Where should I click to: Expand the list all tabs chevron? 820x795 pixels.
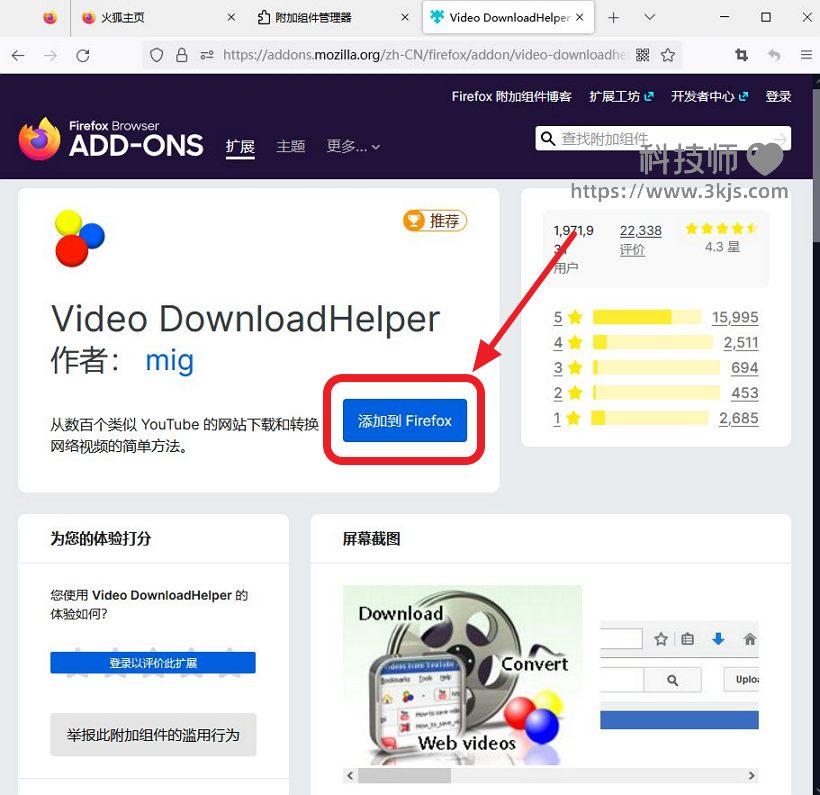[x=650, y=17]
